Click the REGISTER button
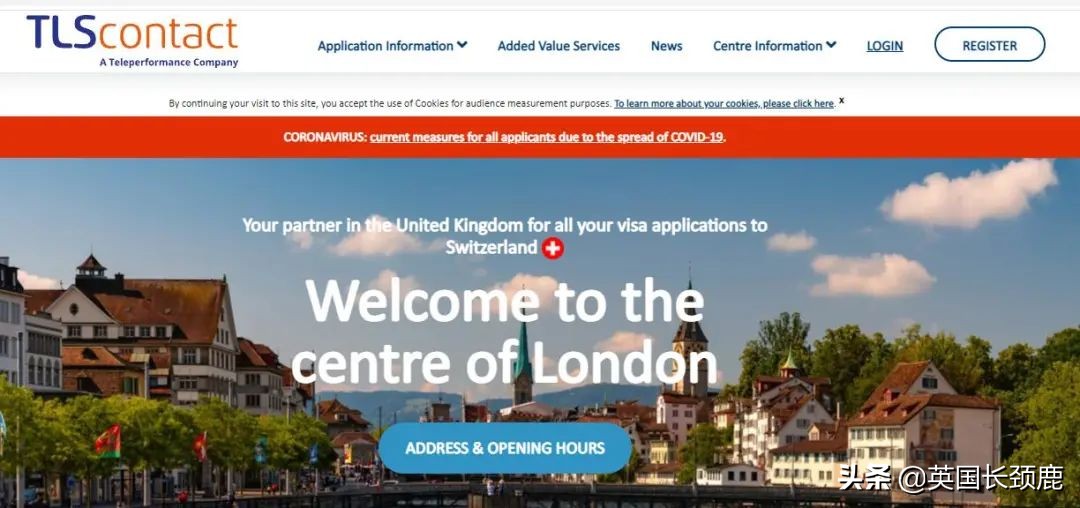The height and width of the screenshot is (508, 1080). (990, 45)
